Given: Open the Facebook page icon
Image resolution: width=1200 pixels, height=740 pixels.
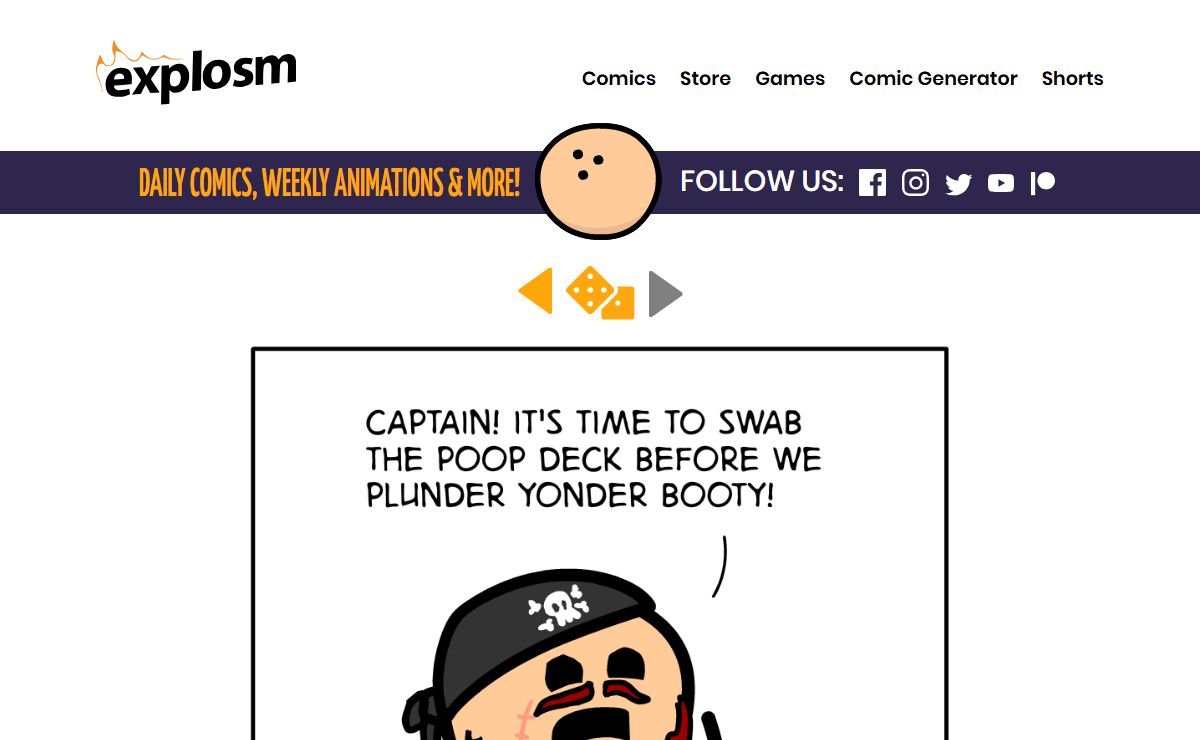Looking at the screenshot, I should [872, 183].
